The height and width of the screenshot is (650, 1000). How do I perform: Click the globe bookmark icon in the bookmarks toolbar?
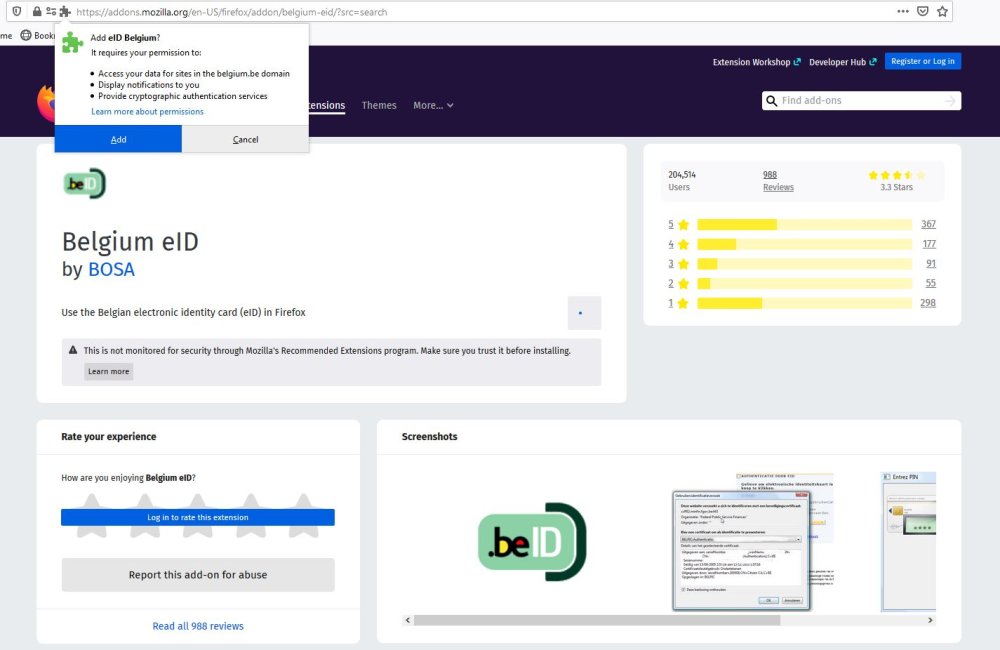[x=26, y=35]
